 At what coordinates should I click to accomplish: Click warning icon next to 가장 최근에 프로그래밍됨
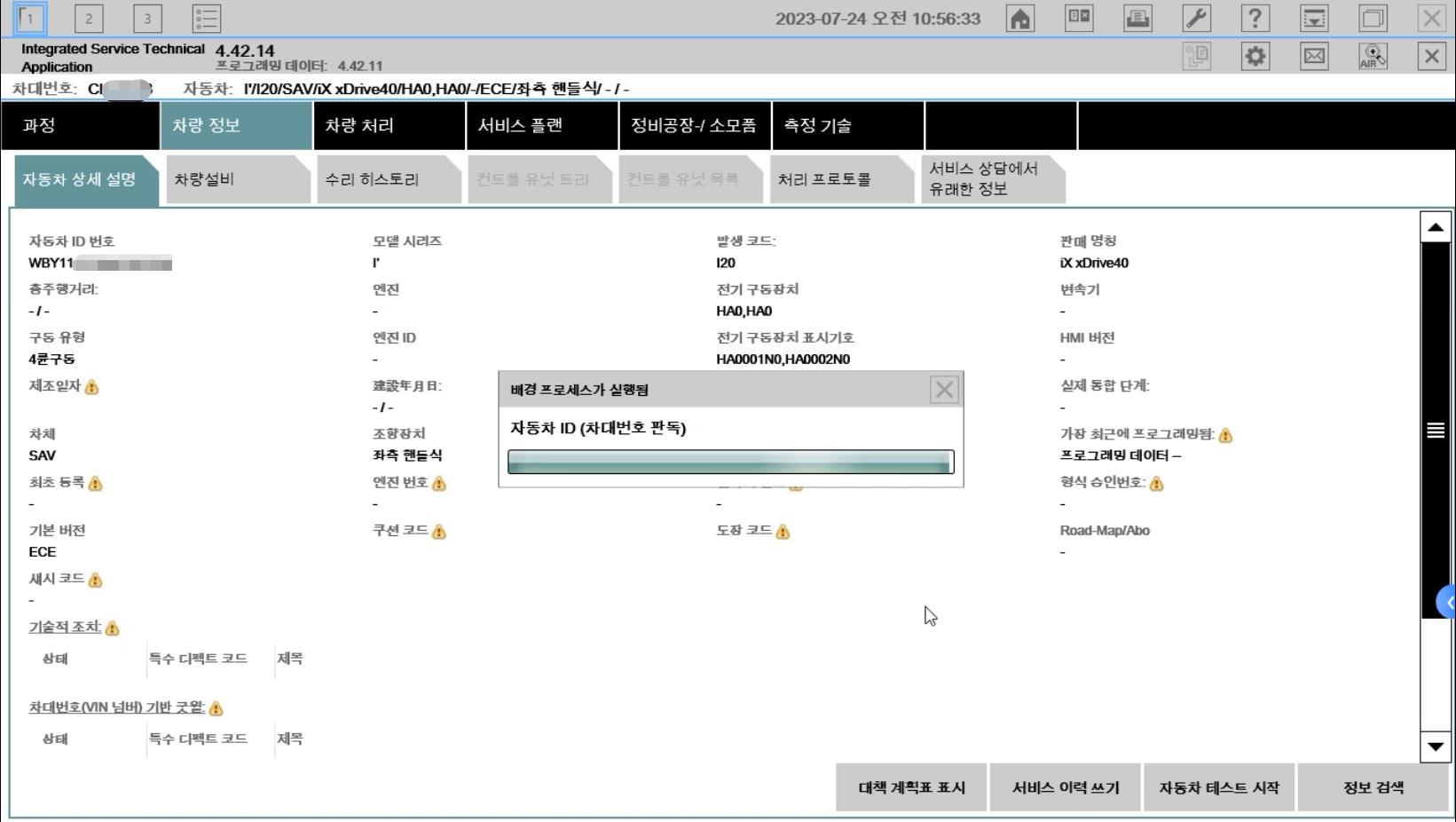[1225, 435]
